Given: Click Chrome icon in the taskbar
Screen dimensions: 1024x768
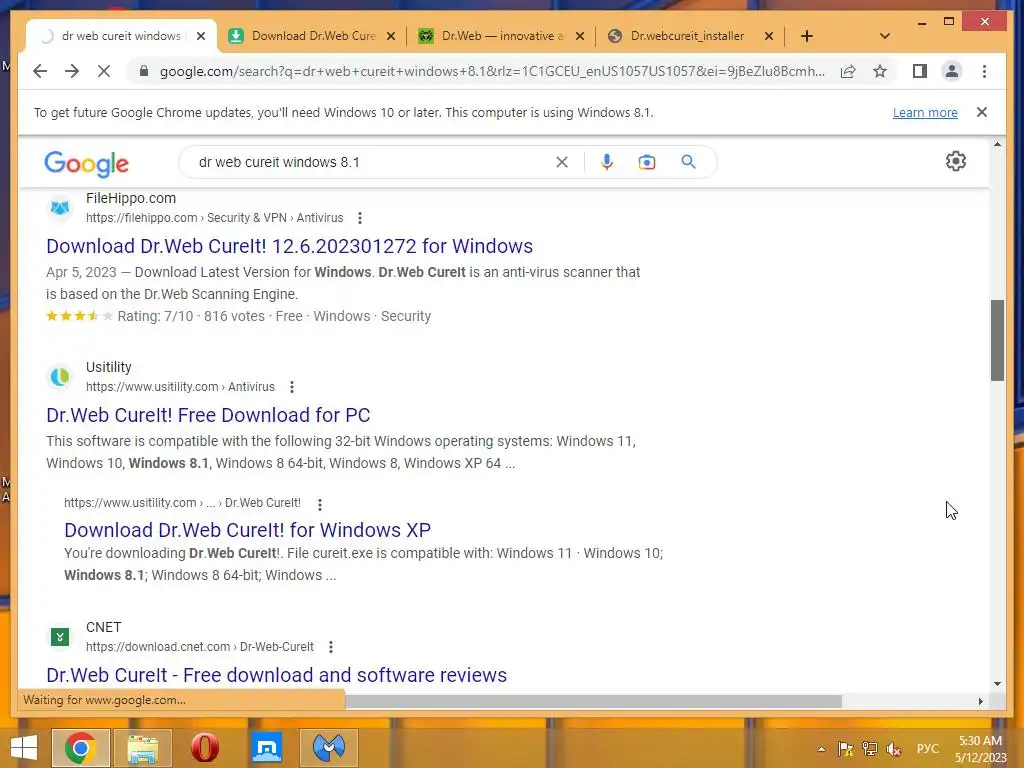Looking at the screenshot, I should 80,748.
